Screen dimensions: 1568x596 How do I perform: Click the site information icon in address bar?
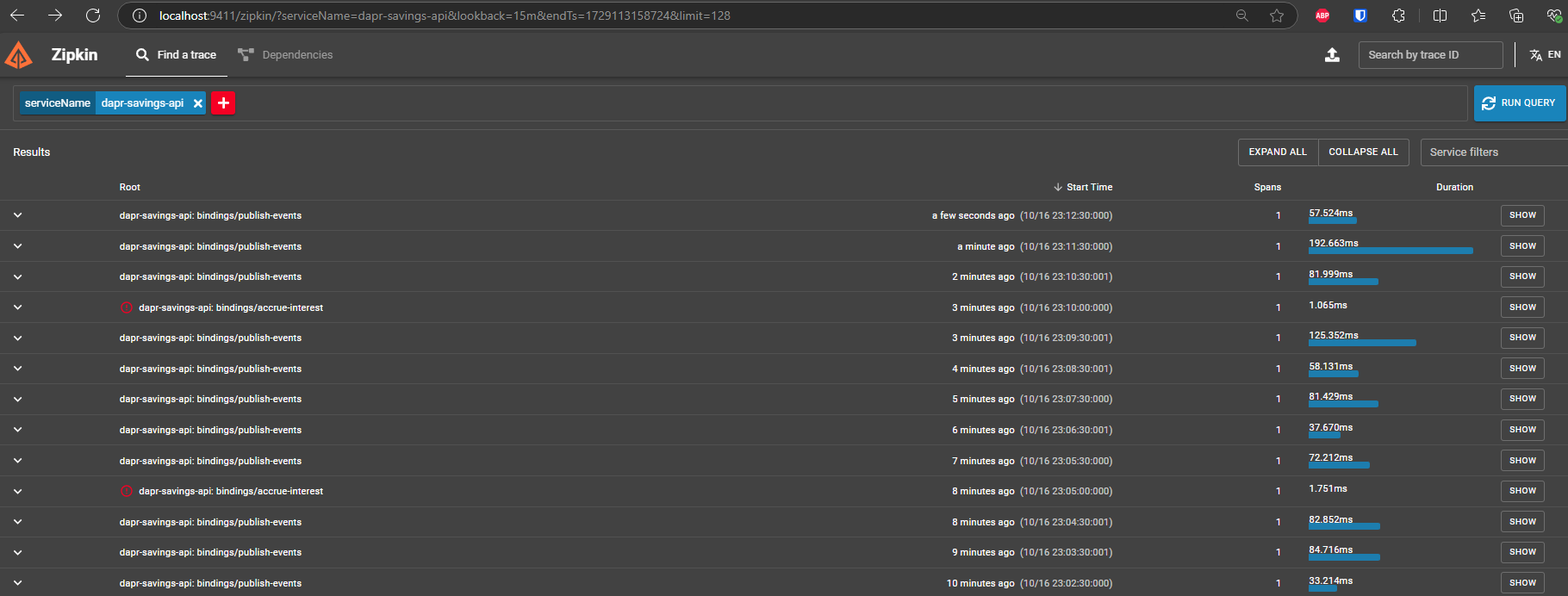pyautogui.click(x=140, y=16)
